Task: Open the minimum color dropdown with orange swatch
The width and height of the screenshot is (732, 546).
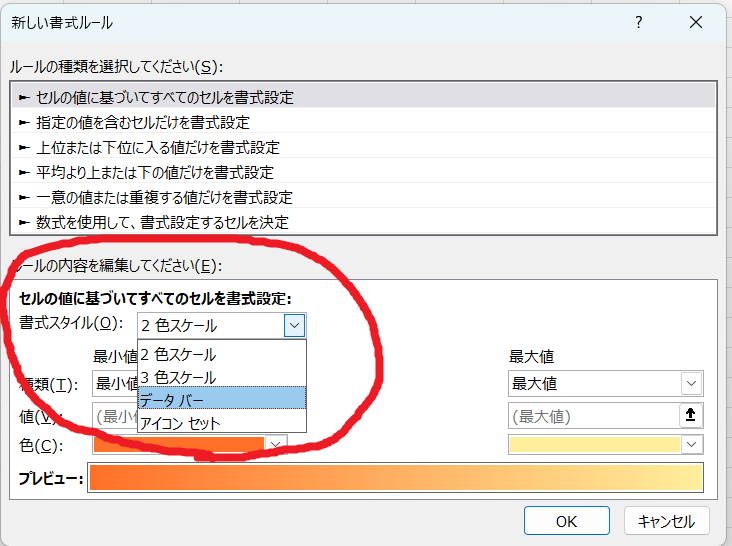Action: pyautogui.click(x=277, y=444)
